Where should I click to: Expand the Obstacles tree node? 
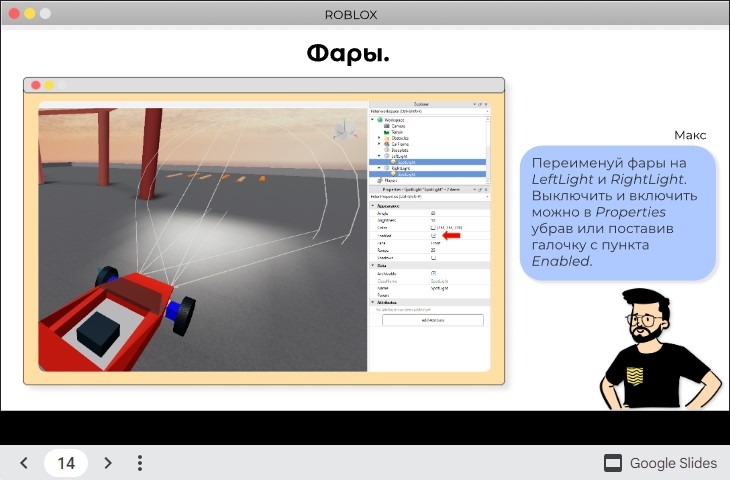379,138
